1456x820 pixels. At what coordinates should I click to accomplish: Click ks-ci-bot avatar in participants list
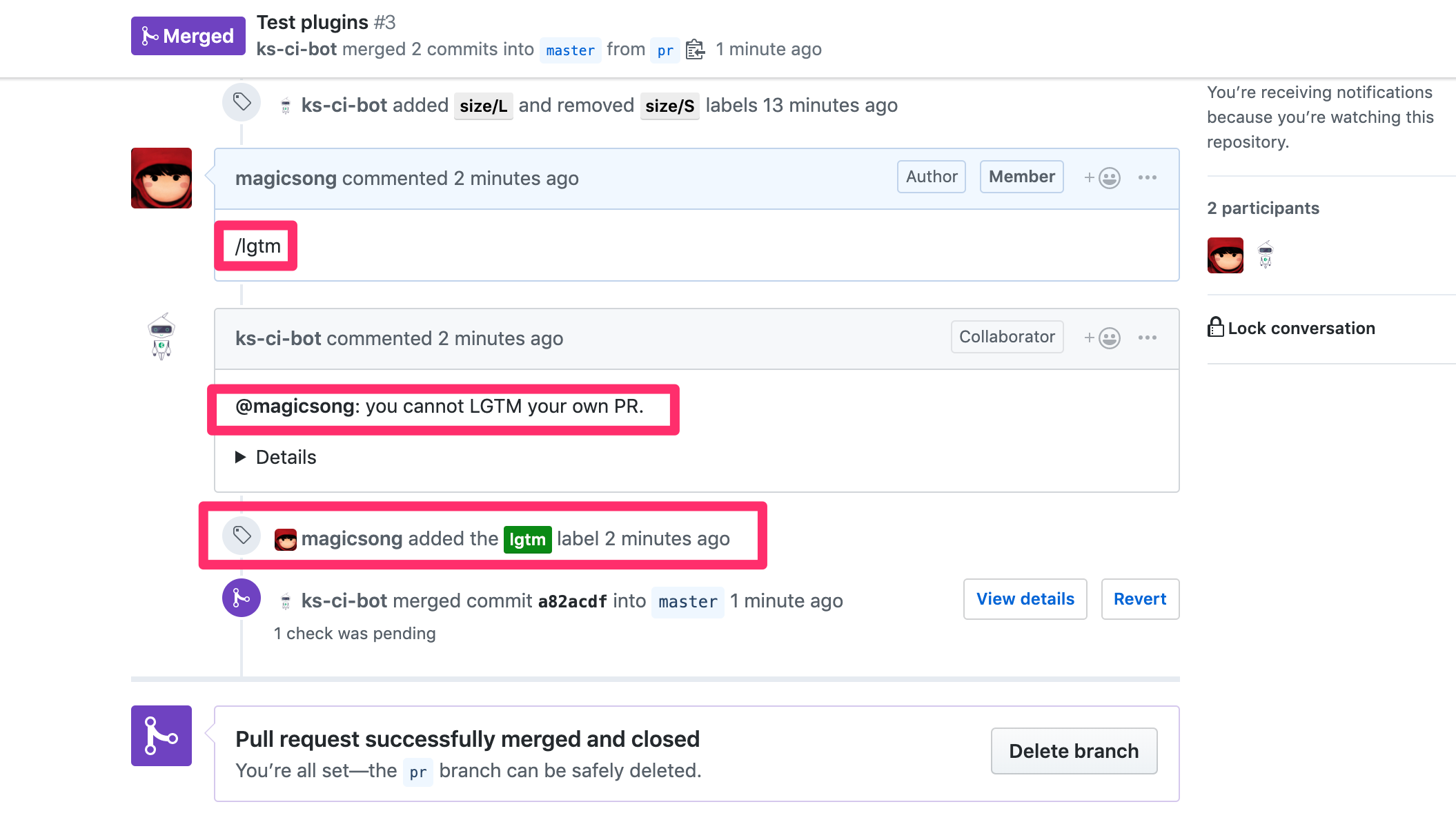pos(1265,255)
